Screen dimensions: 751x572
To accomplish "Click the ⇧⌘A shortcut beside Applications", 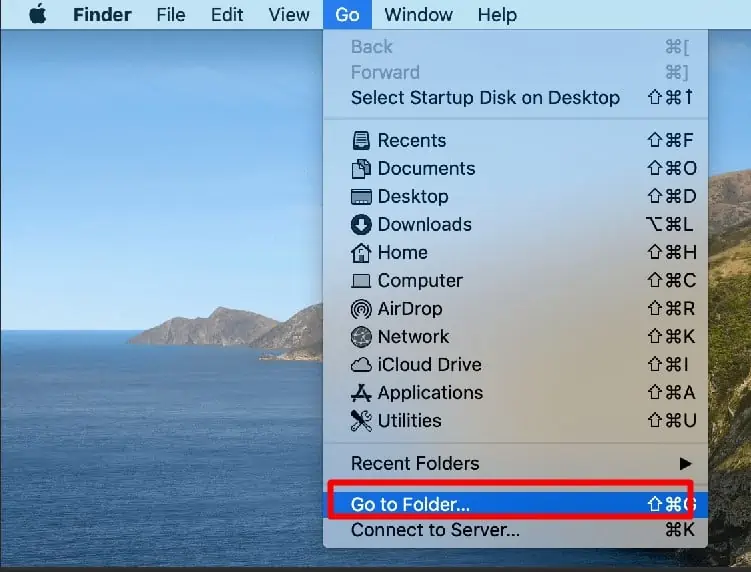I will click(x=671, y=393).
